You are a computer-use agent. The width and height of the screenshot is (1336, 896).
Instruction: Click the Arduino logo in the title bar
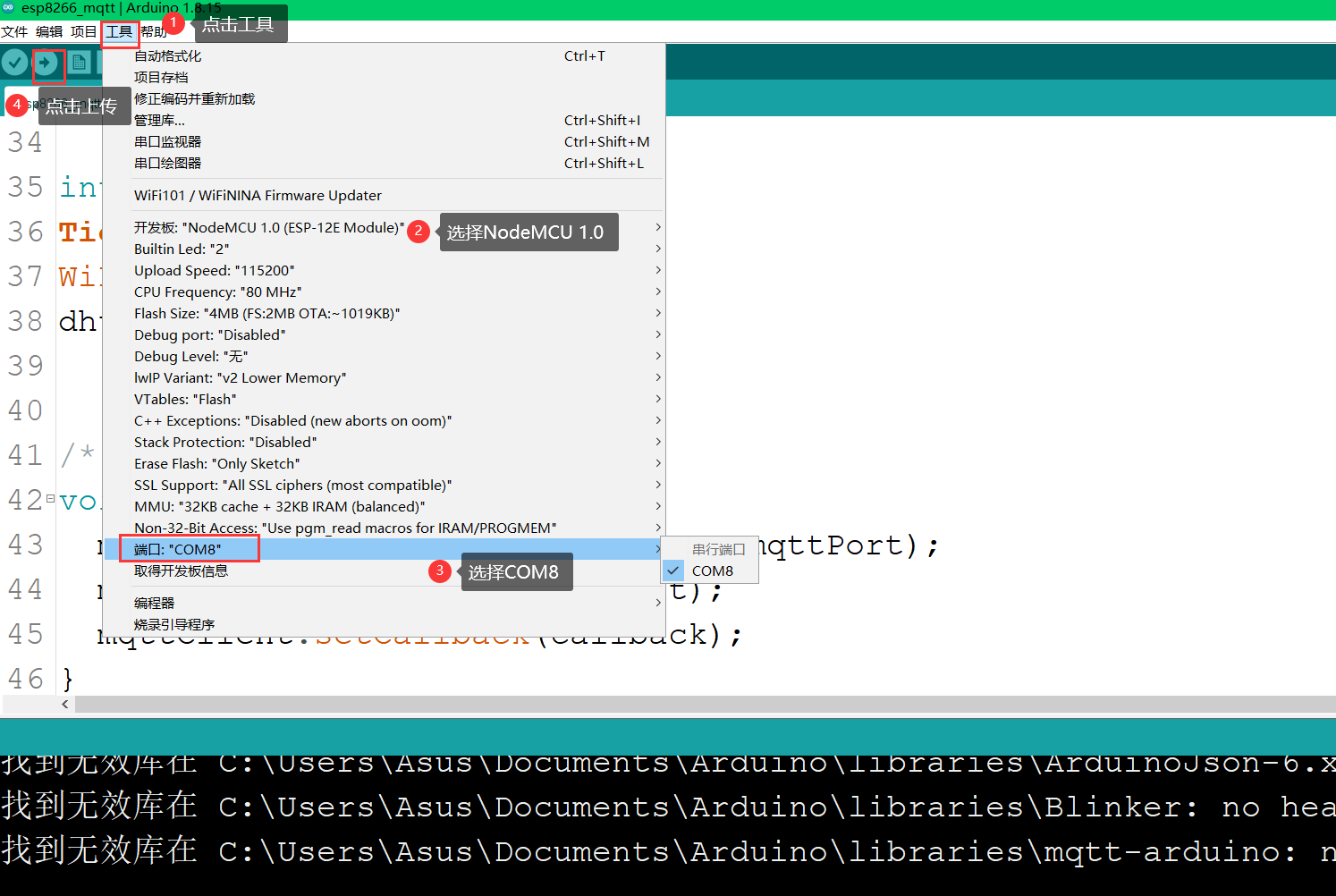point(8,7)
